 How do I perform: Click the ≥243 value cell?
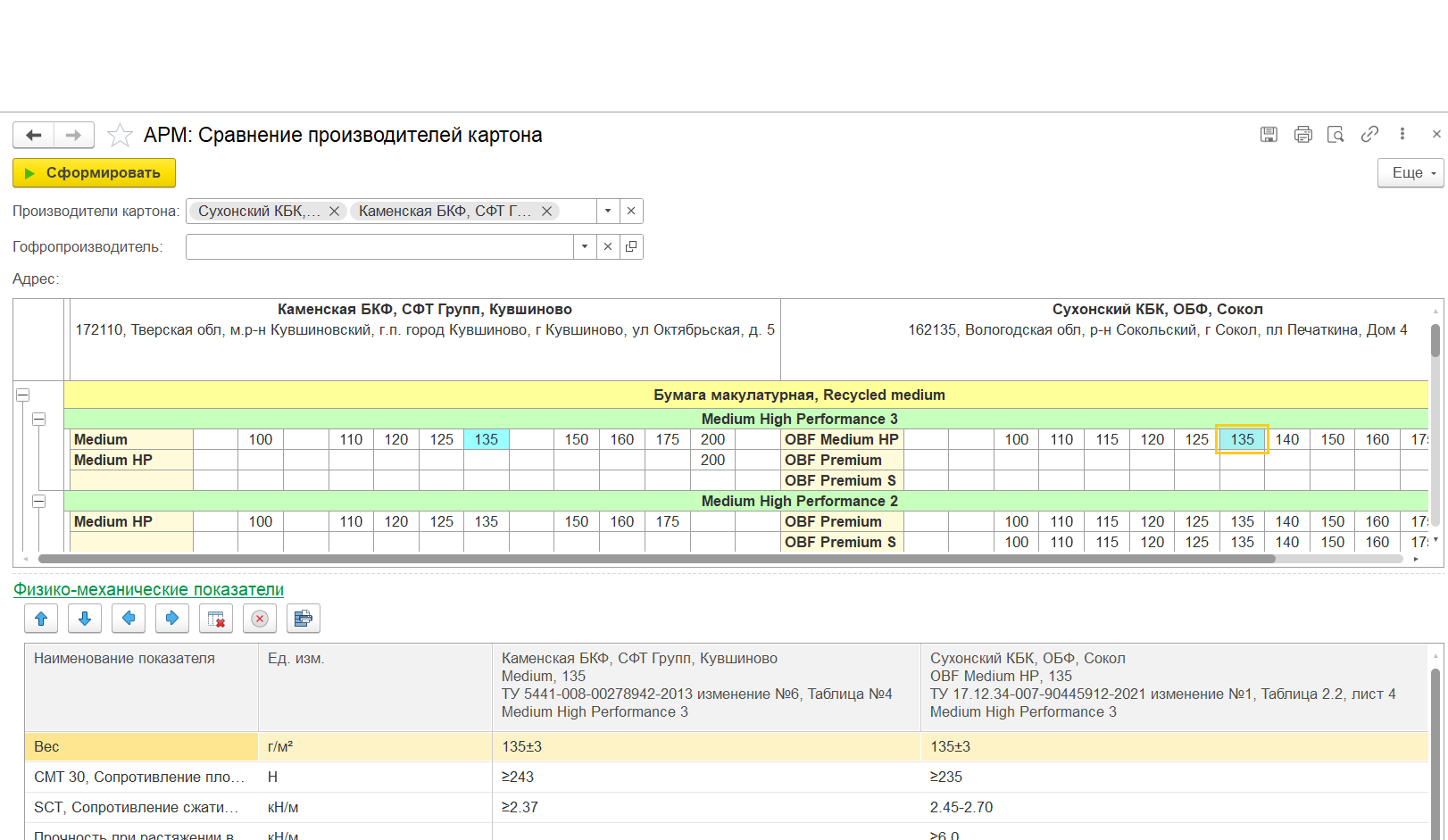pos(706,777)
